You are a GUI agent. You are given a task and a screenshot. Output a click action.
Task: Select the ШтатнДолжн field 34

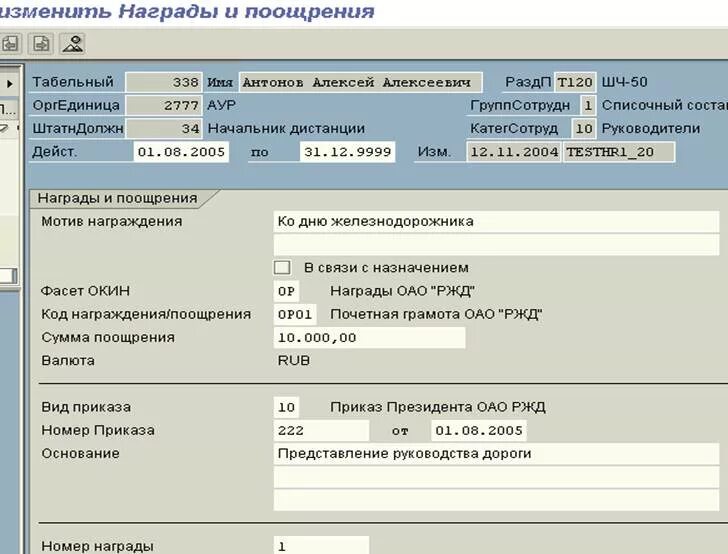164,129
